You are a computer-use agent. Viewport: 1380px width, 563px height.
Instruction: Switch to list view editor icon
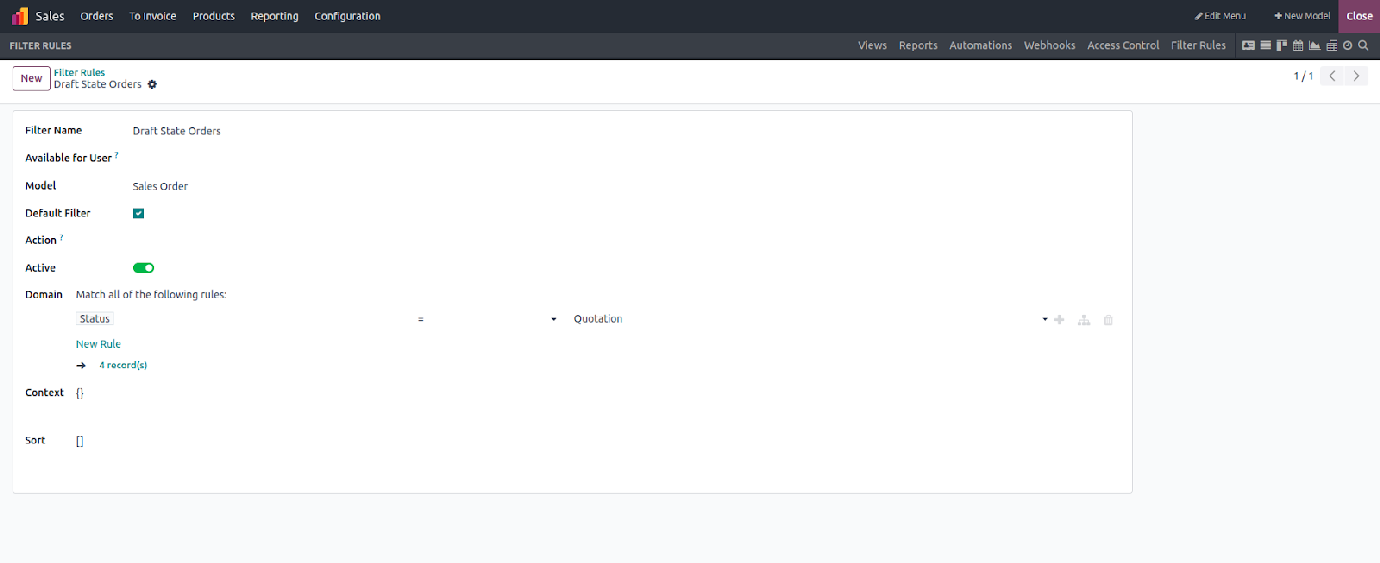pyautogui.click(x=1265, y=45)
